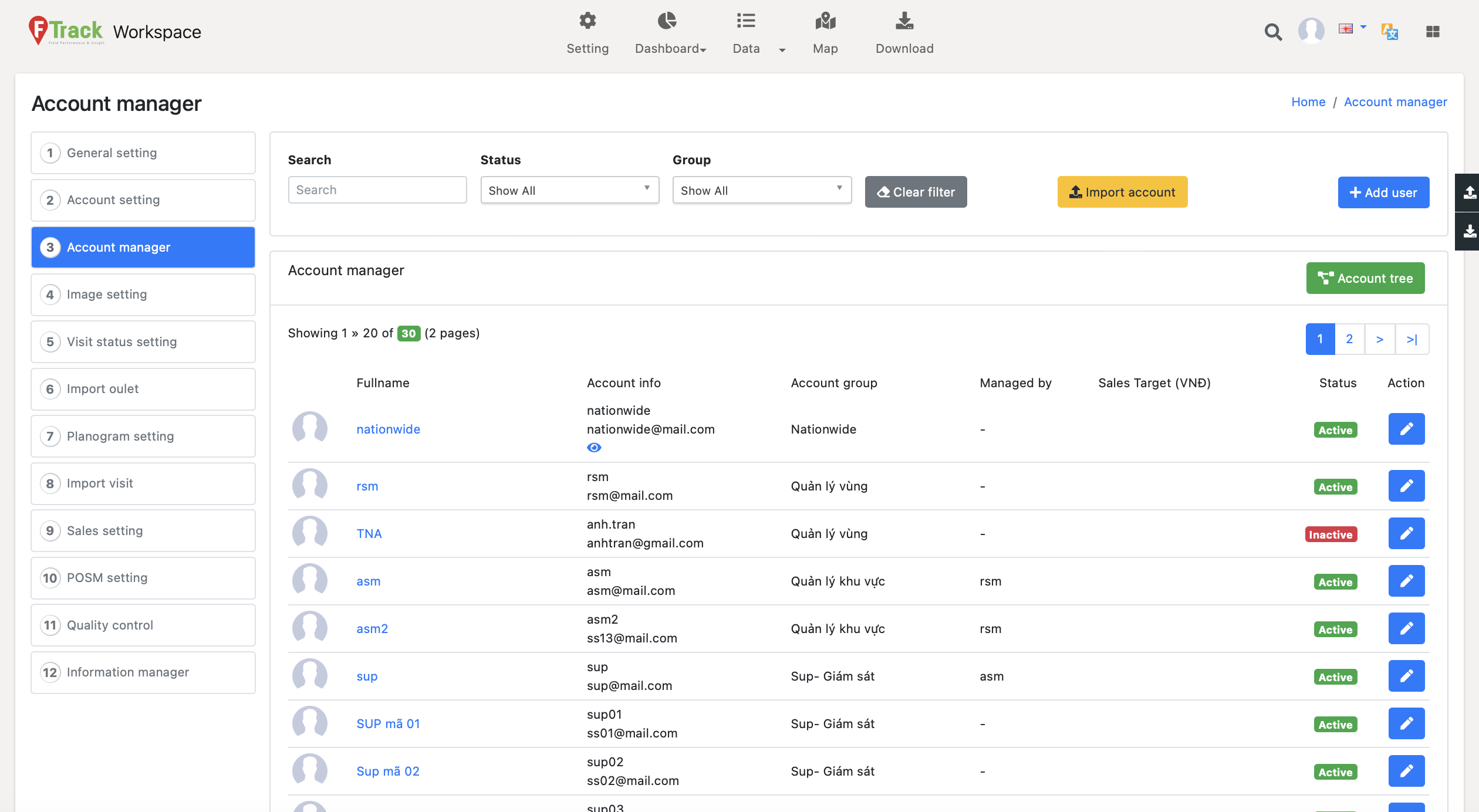Image resolution: width=1479 pixels, height=812 pixels.
Task: Click the edit pencil for the TNA account
Action: (1406, 533)
